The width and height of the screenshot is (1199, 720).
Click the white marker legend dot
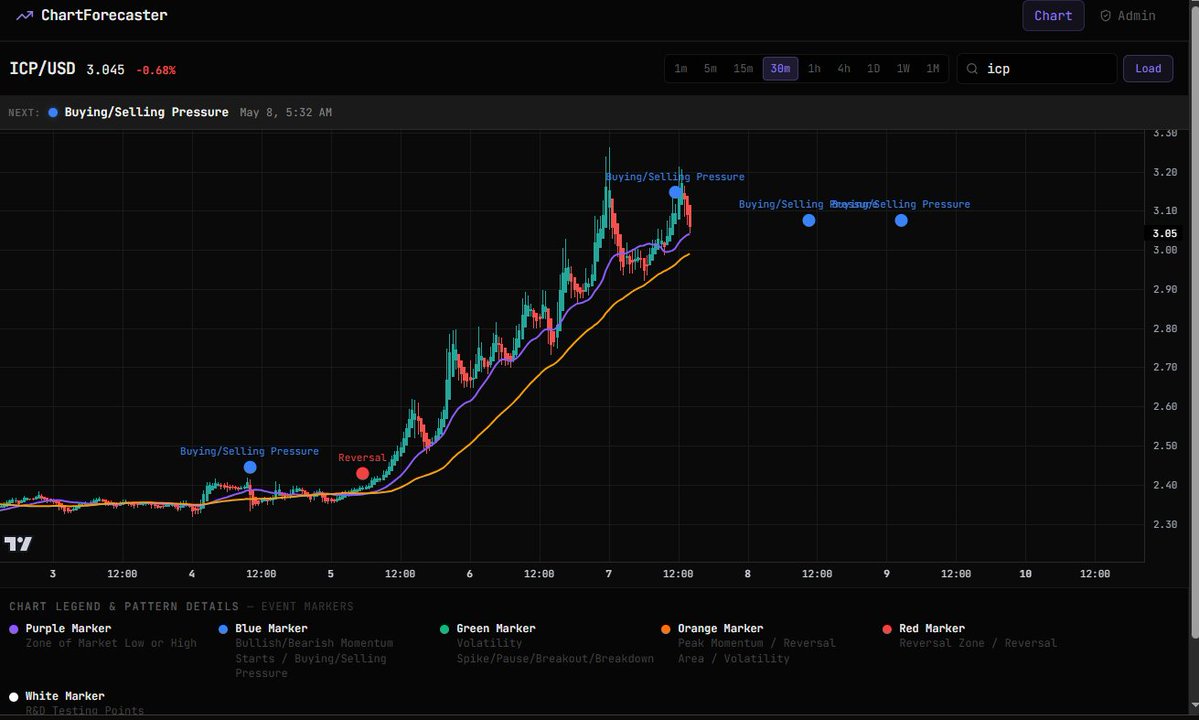coord(14,696)
